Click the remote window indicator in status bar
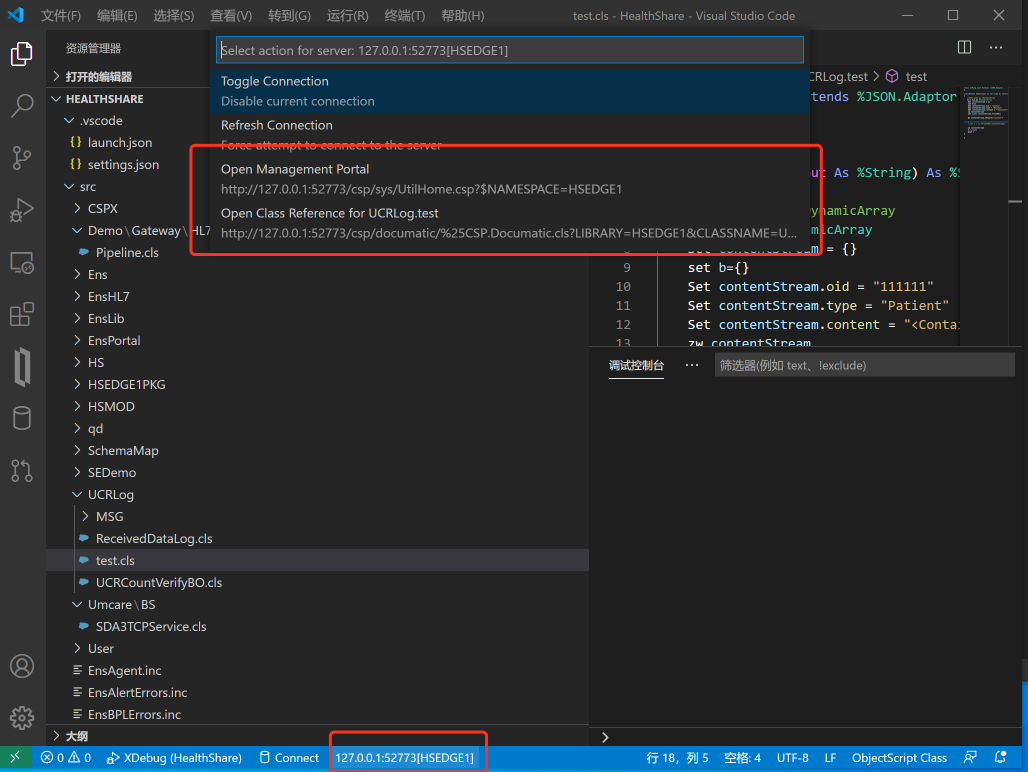 coord(15,758)
